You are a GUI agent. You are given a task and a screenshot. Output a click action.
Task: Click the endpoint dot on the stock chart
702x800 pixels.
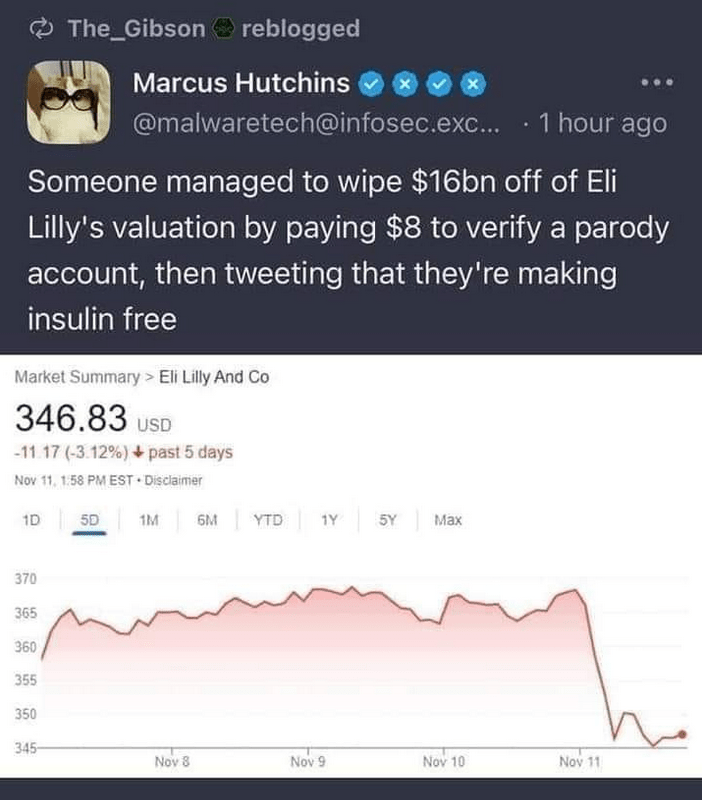[x=683, y=734]
